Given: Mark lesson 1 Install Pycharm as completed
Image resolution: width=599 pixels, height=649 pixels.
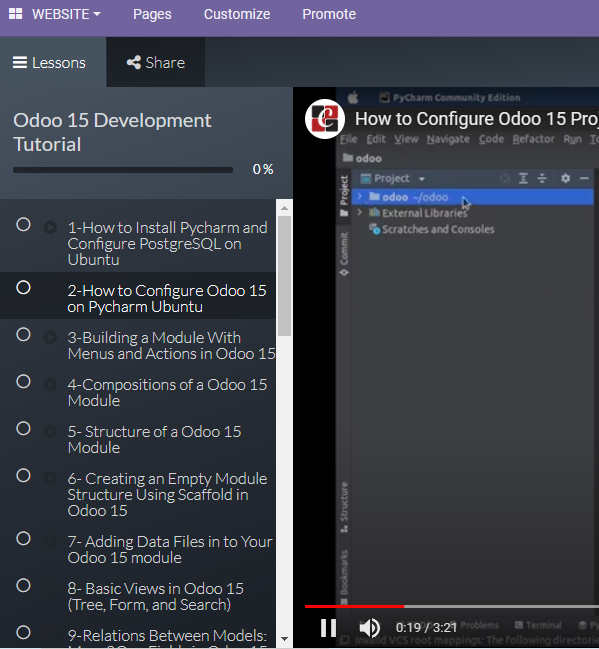Looking at the screenshot, I should (x=23, y=225).
